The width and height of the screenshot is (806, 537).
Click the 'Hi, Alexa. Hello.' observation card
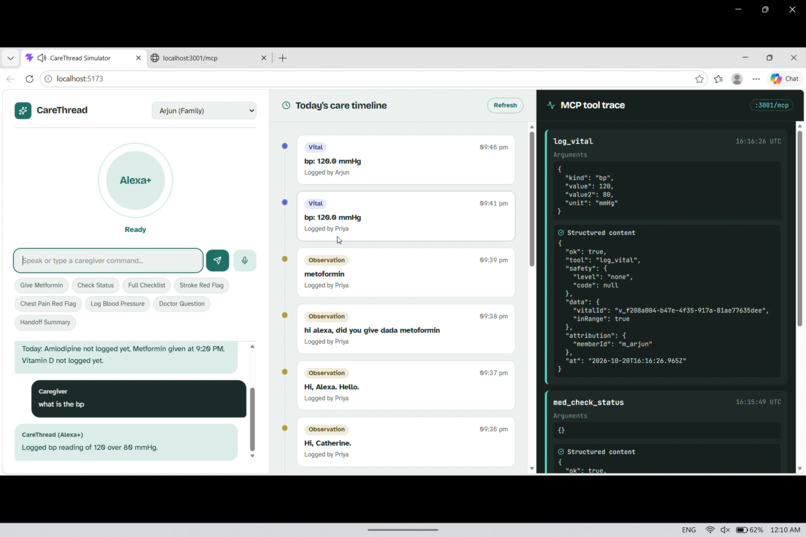point(406,385)
